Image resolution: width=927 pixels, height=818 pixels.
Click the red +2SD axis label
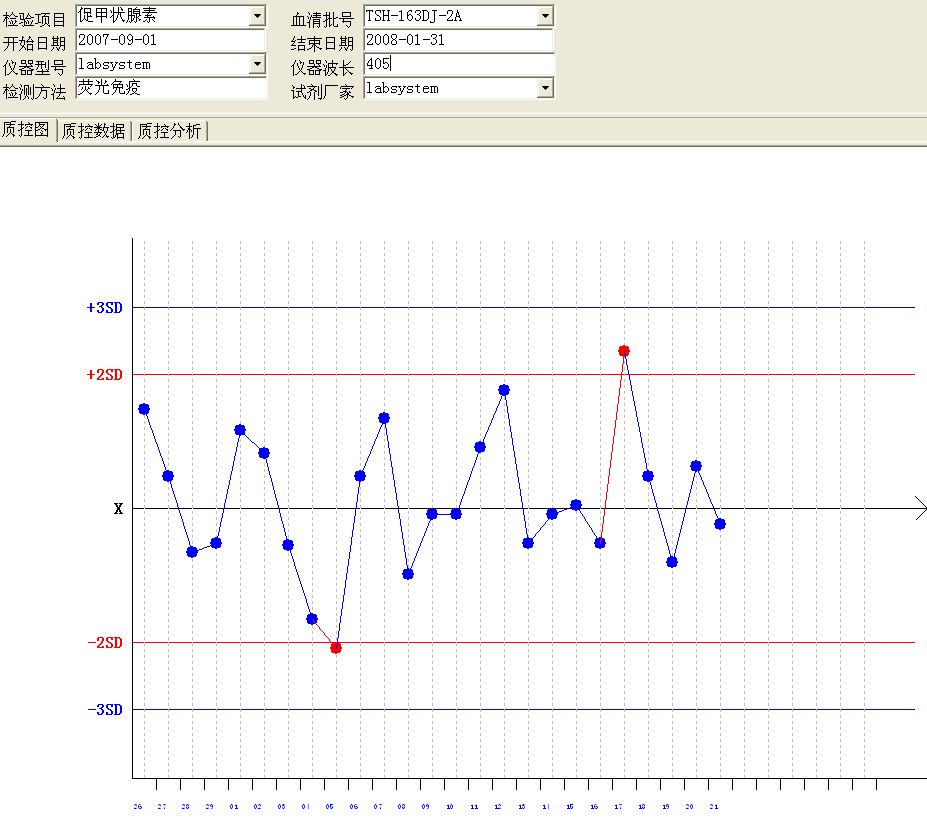click(x=104, y=375)
